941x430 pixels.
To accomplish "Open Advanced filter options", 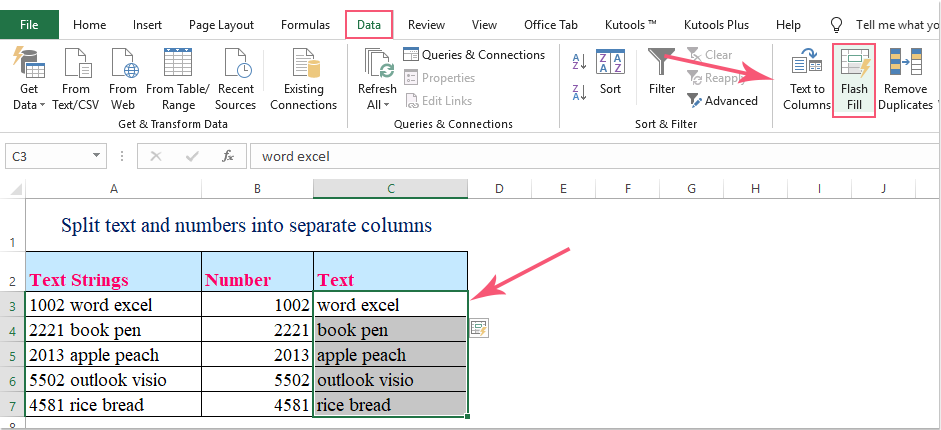I will point(722,100).
